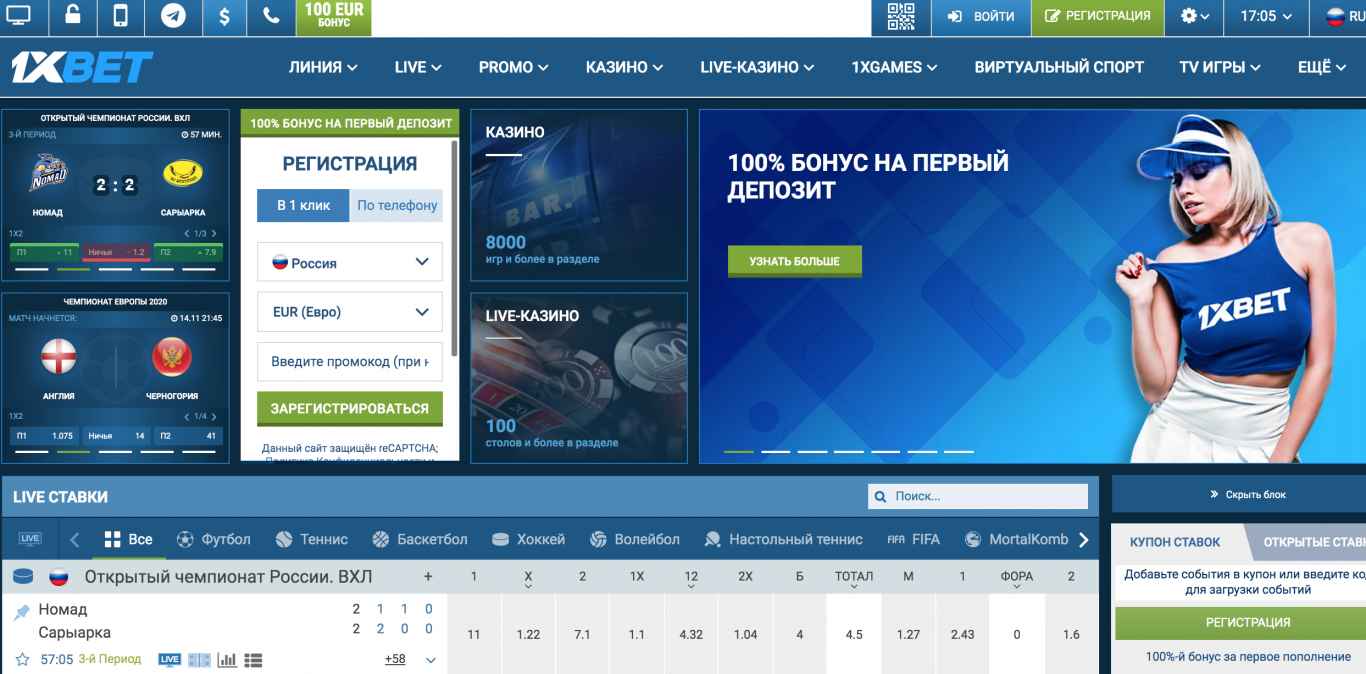This screenshot has width=1366, height=674.
Task: Expand the ЛИНИЯ menu
Action: pyautogui.click(x=323, y=67)
